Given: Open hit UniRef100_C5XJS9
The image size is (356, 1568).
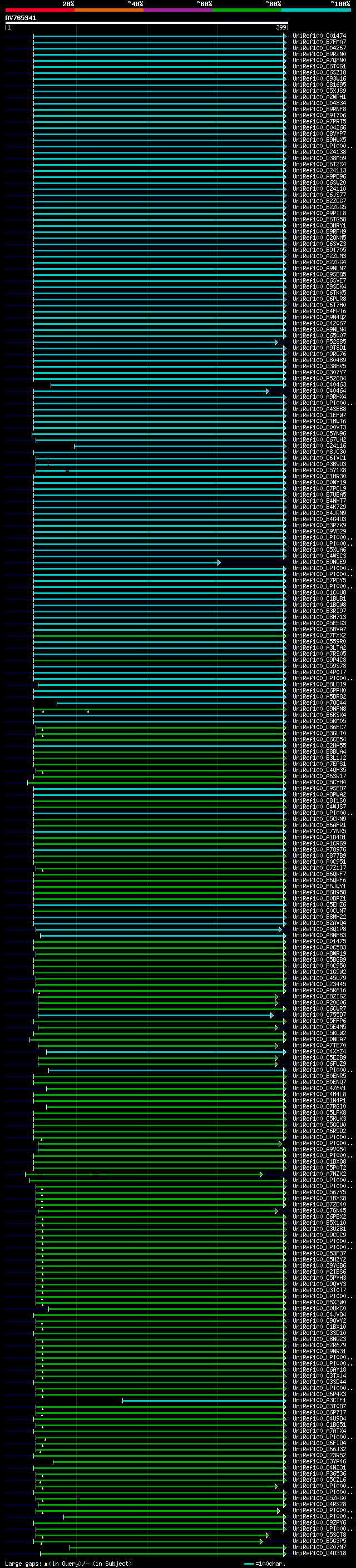Looking at the screenshot, I should (x=319, y=91).
